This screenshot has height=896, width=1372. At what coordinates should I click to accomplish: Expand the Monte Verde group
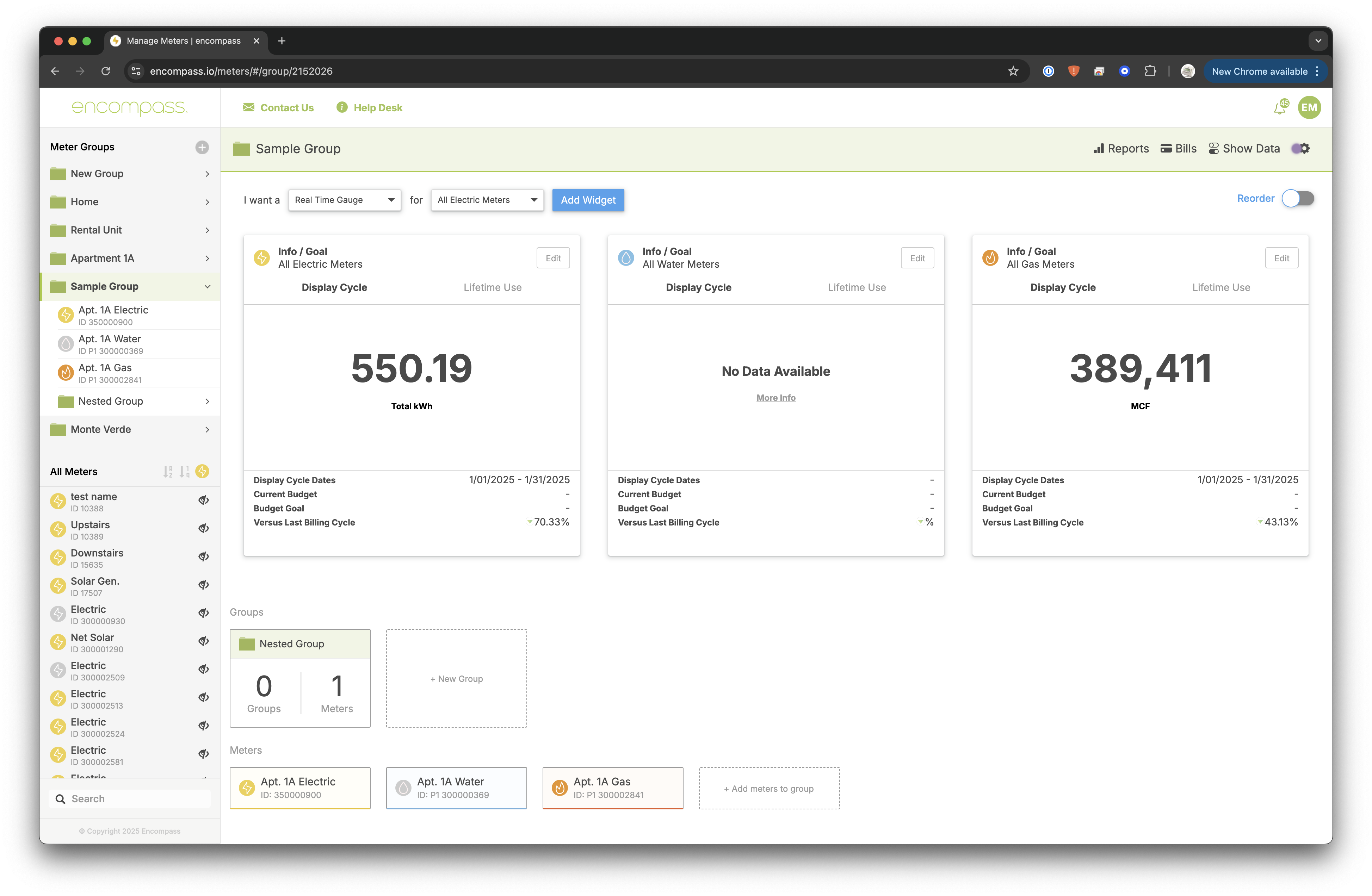click(207, 430)
